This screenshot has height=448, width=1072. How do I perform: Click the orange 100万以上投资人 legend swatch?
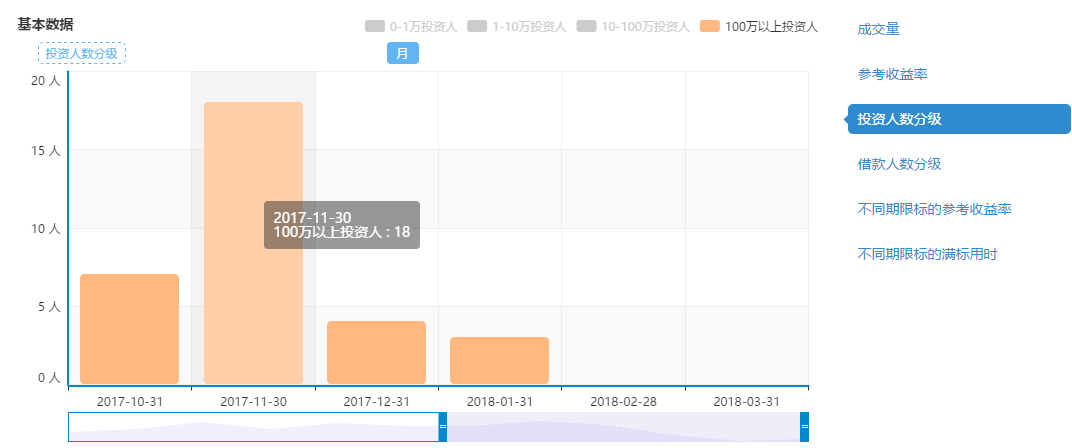710,26
